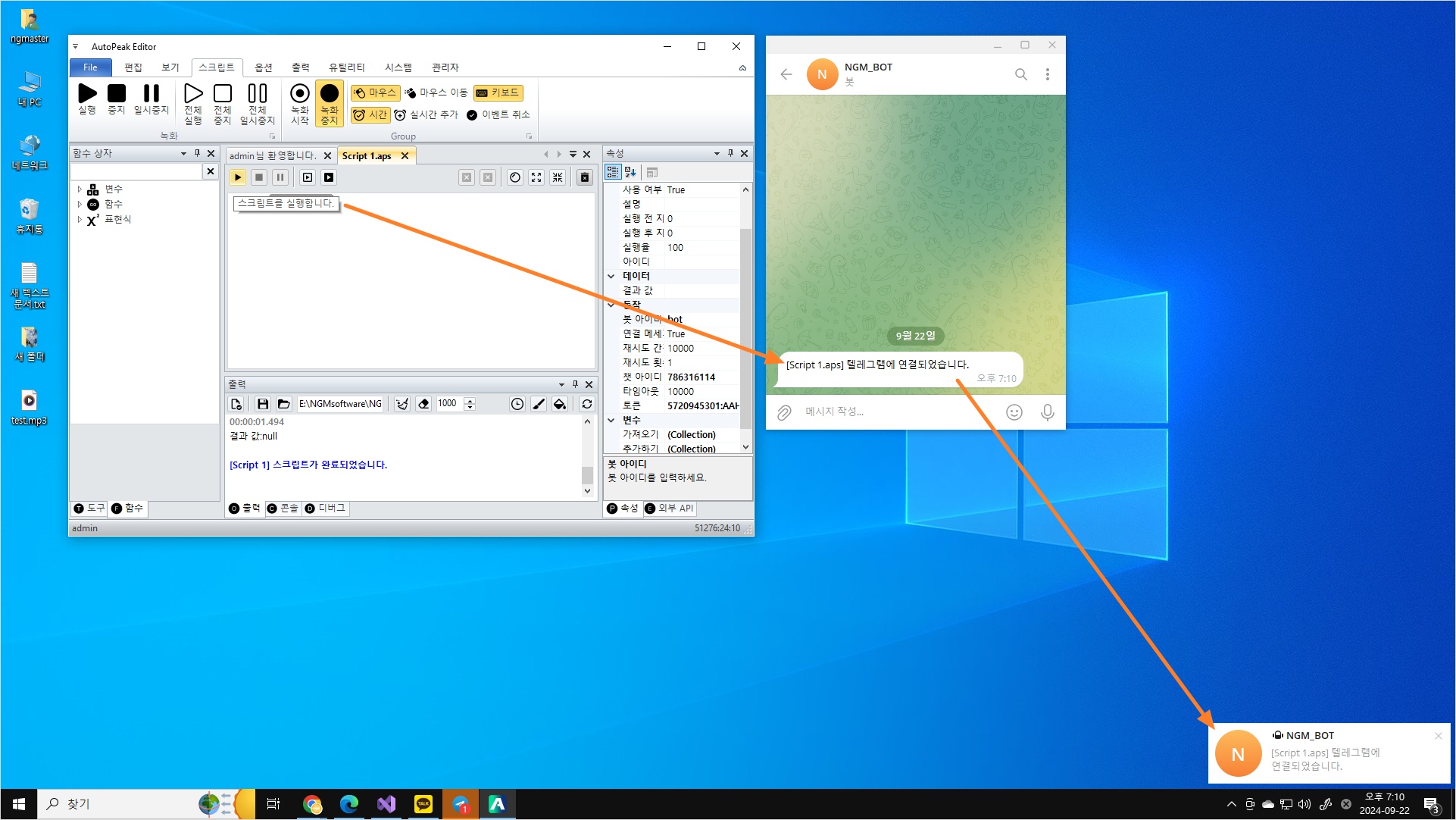Click the refresh icon in output toolbar
The image size is (1456, 820).
[587, 404]
